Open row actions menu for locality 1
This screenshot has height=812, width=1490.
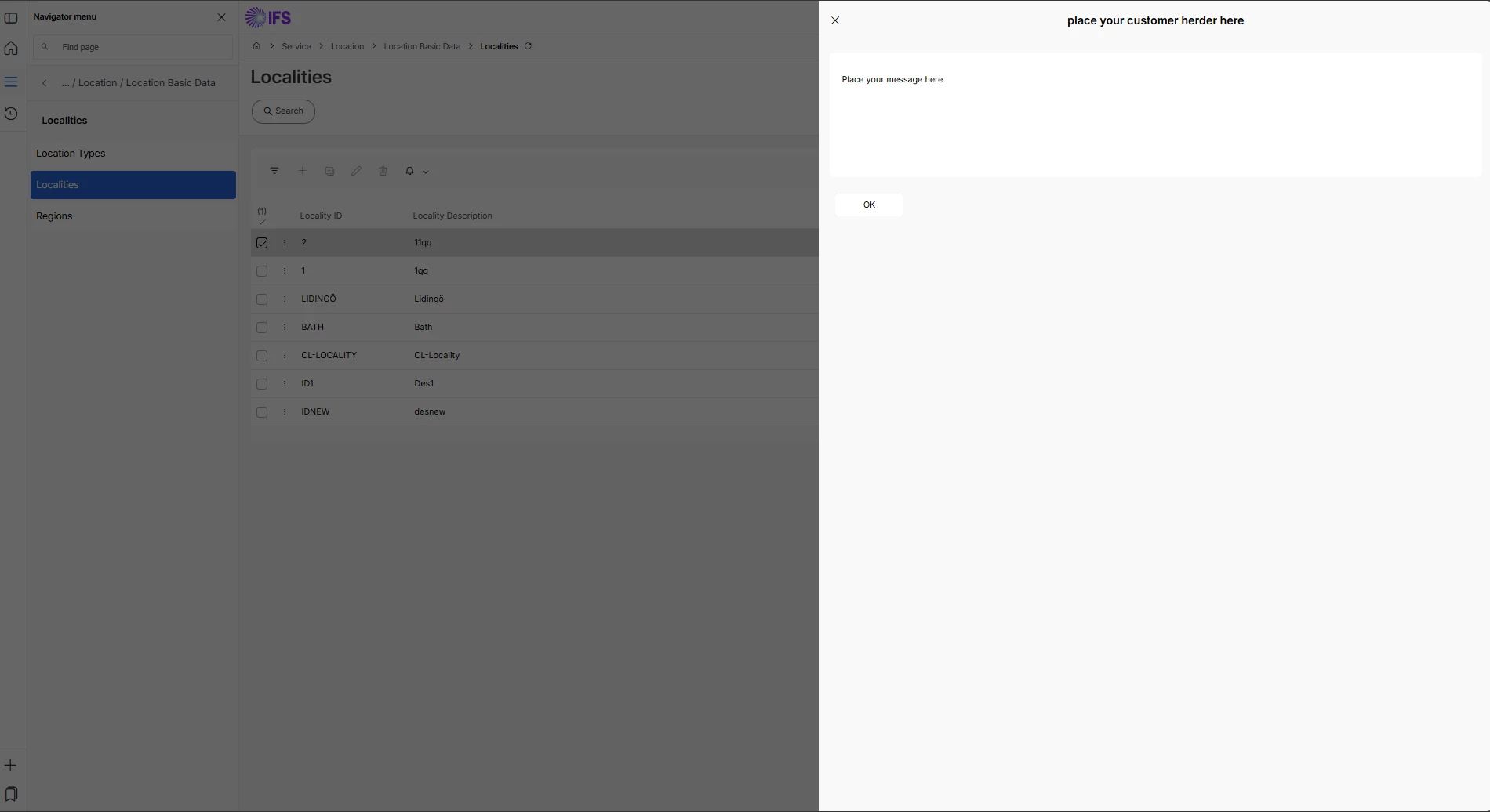point(285,271)
